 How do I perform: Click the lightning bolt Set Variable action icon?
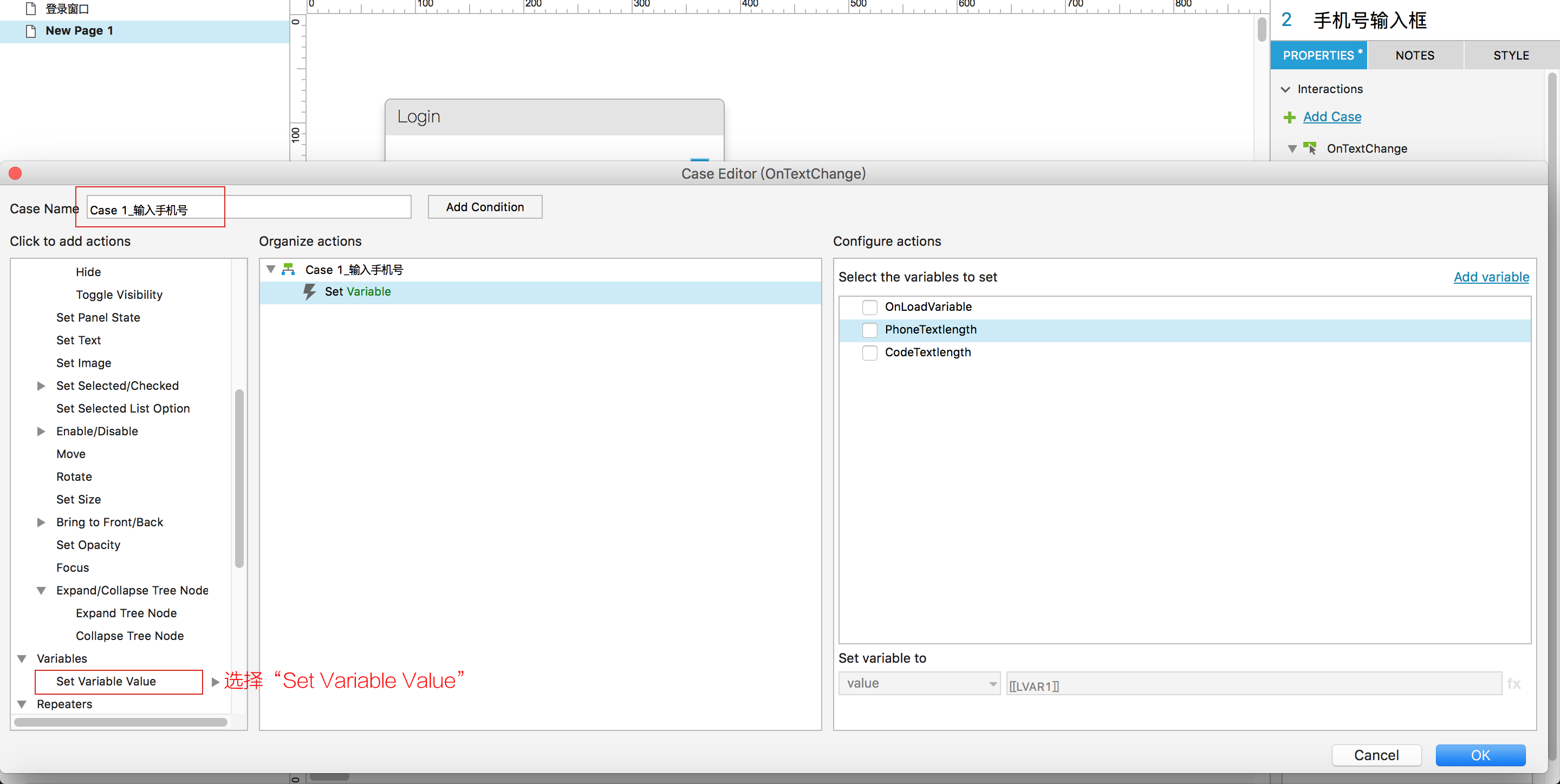click(309, 292)
